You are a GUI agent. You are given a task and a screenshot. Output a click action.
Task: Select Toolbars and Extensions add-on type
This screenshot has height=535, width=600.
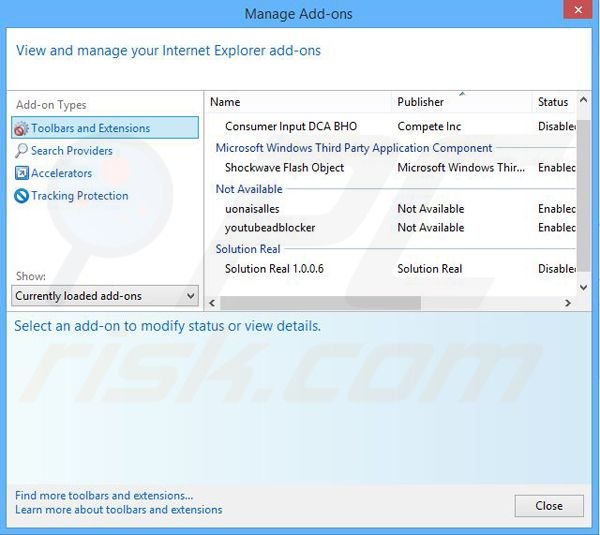point(105,128)
